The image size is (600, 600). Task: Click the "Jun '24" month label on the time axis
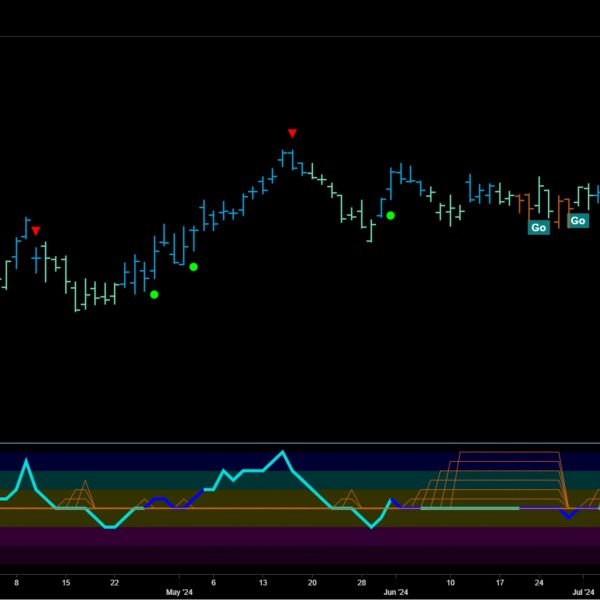396,592
